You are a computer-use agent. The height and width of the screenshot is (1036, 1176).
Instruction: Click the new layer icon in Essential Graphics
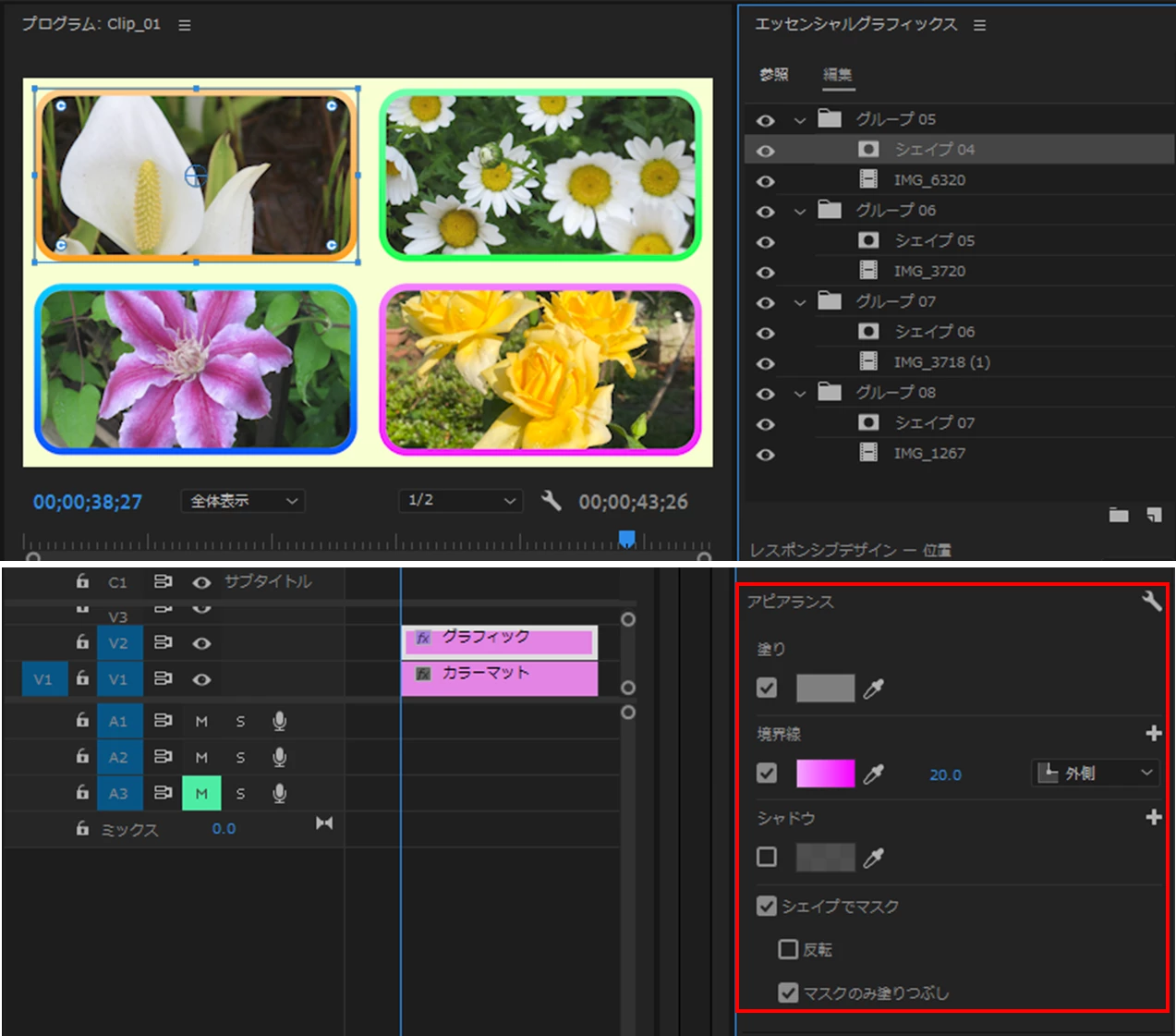click(x=1154, y=515)
